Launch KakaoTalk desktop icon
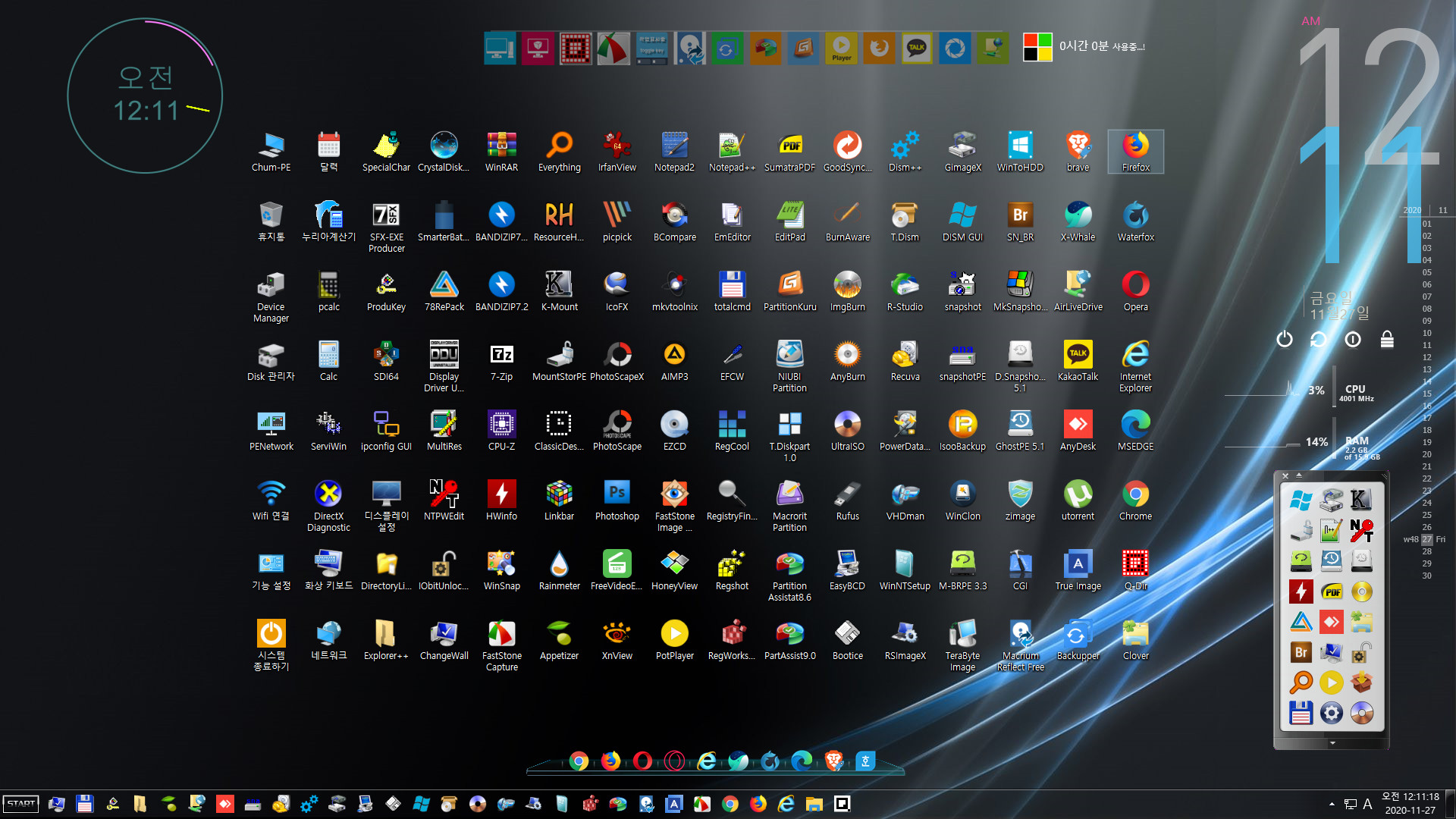Viewport: 1456px width, 819px height. tap(1078, 361)
